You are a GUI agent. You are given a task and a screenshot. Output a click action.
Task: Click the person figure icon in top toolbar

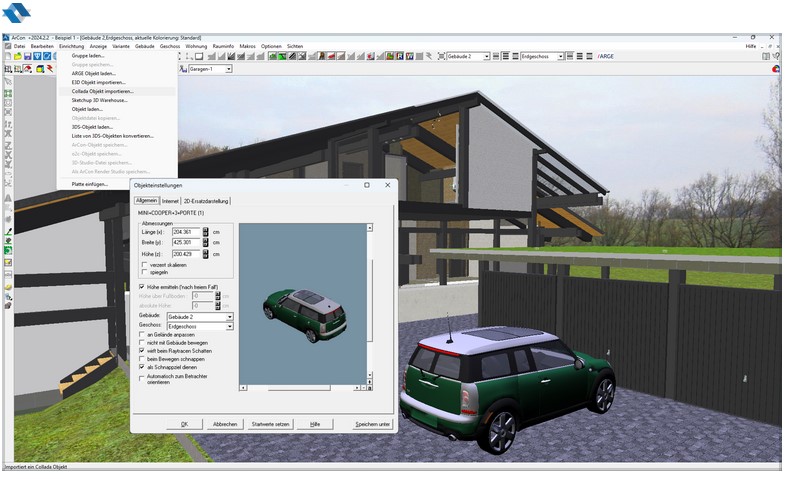(x=322, y=56)
